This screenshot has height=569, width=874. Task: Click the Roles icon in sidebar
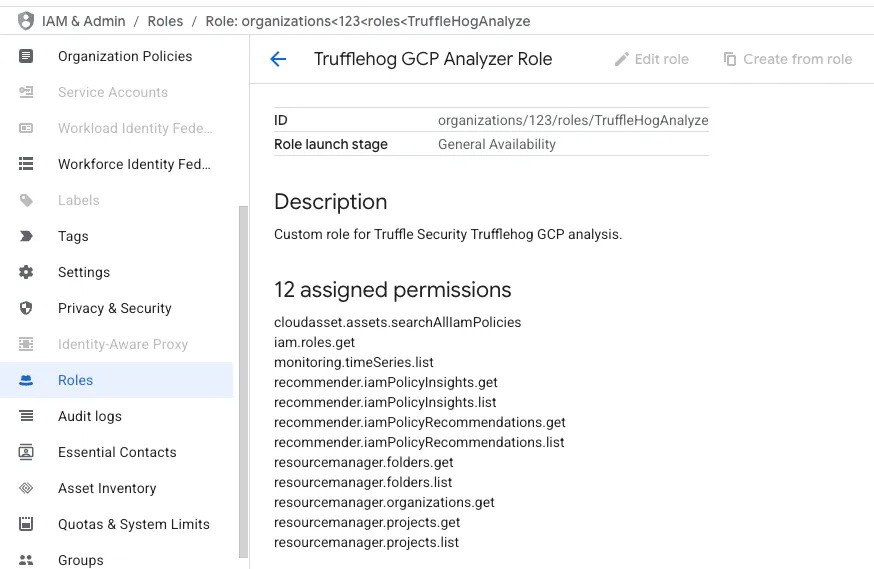[x=26, y=380]
